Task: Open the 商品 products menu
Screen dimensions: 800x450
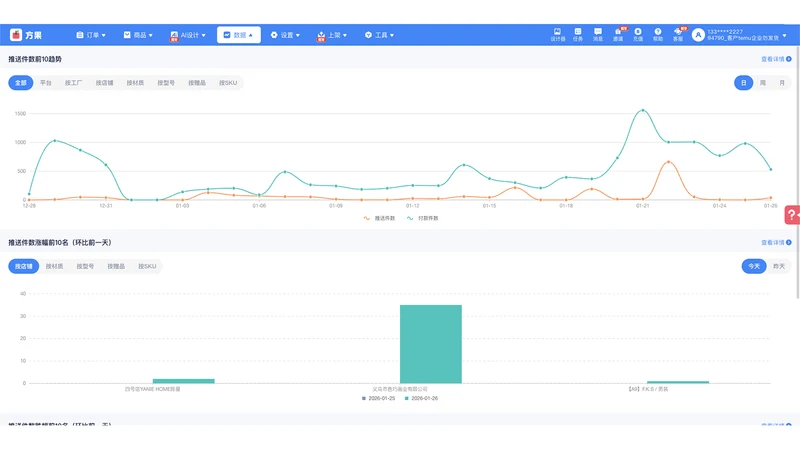Action: [138, 35]
